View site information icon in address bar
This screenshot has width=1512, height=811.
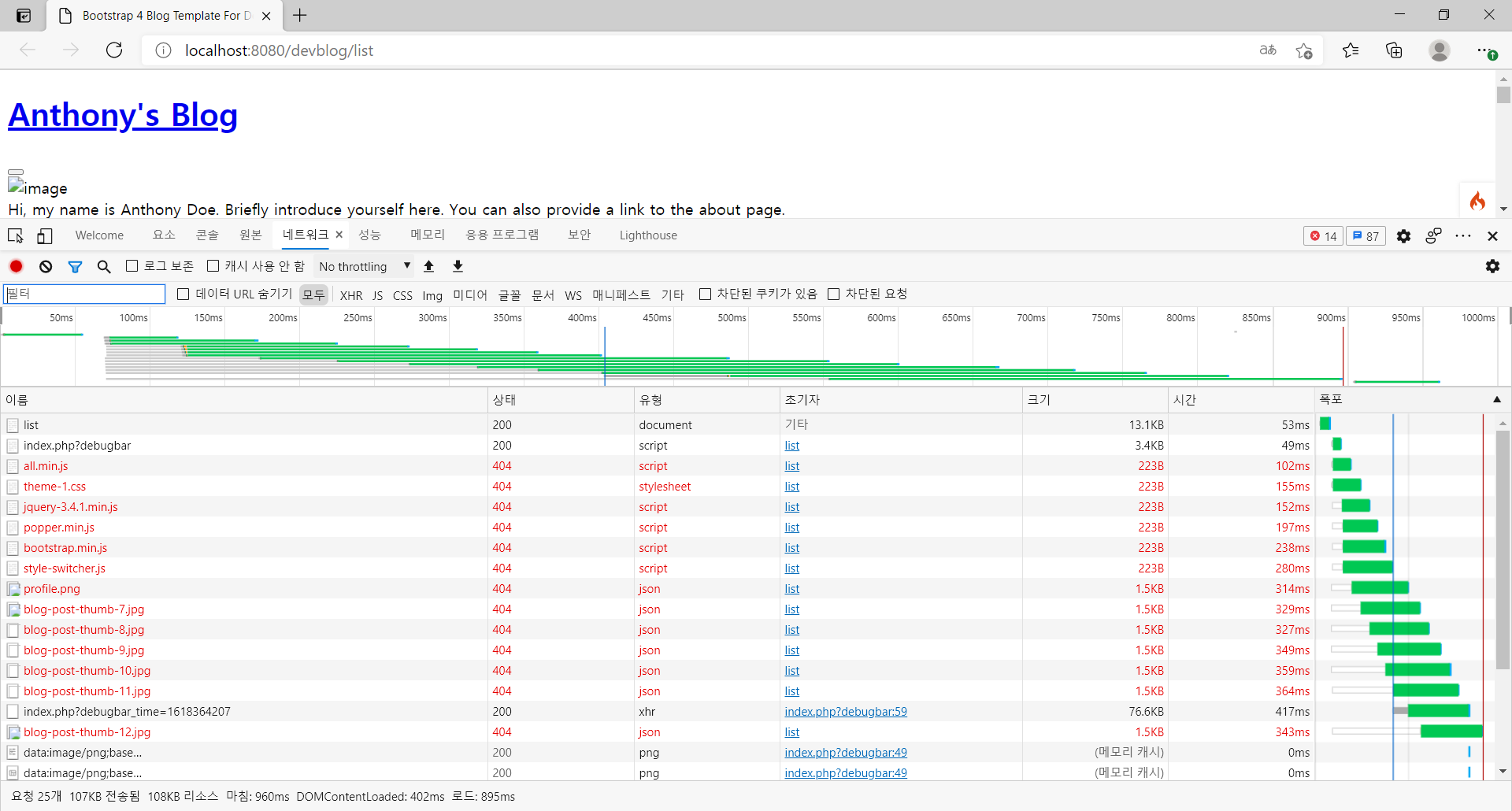[163, 50]
